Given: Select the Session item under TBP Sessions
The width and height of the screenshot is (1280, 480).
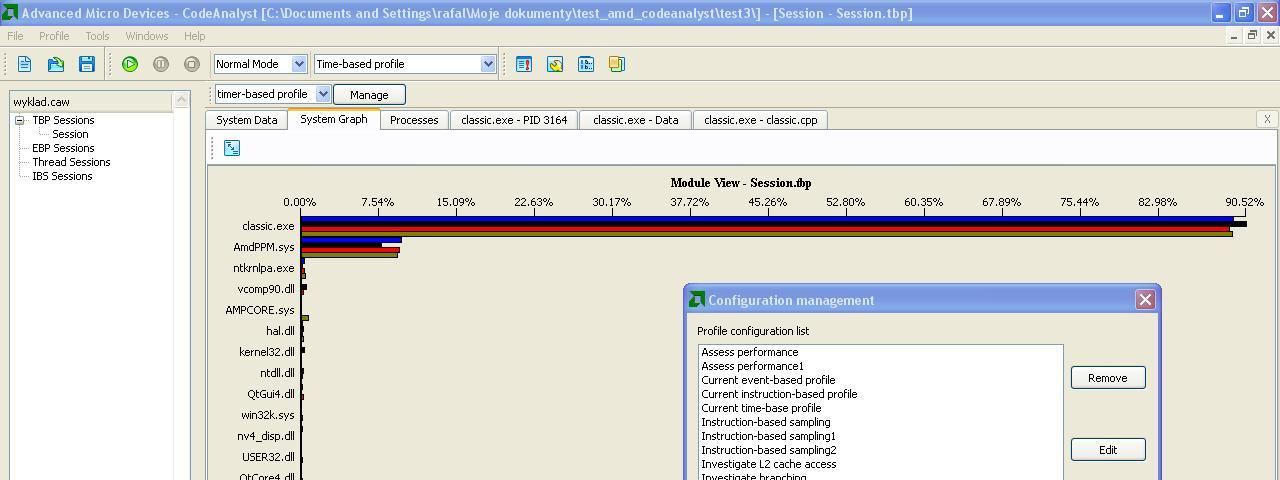Looking at the screenshot, I should pyautogui.click(x=70, y=134).
